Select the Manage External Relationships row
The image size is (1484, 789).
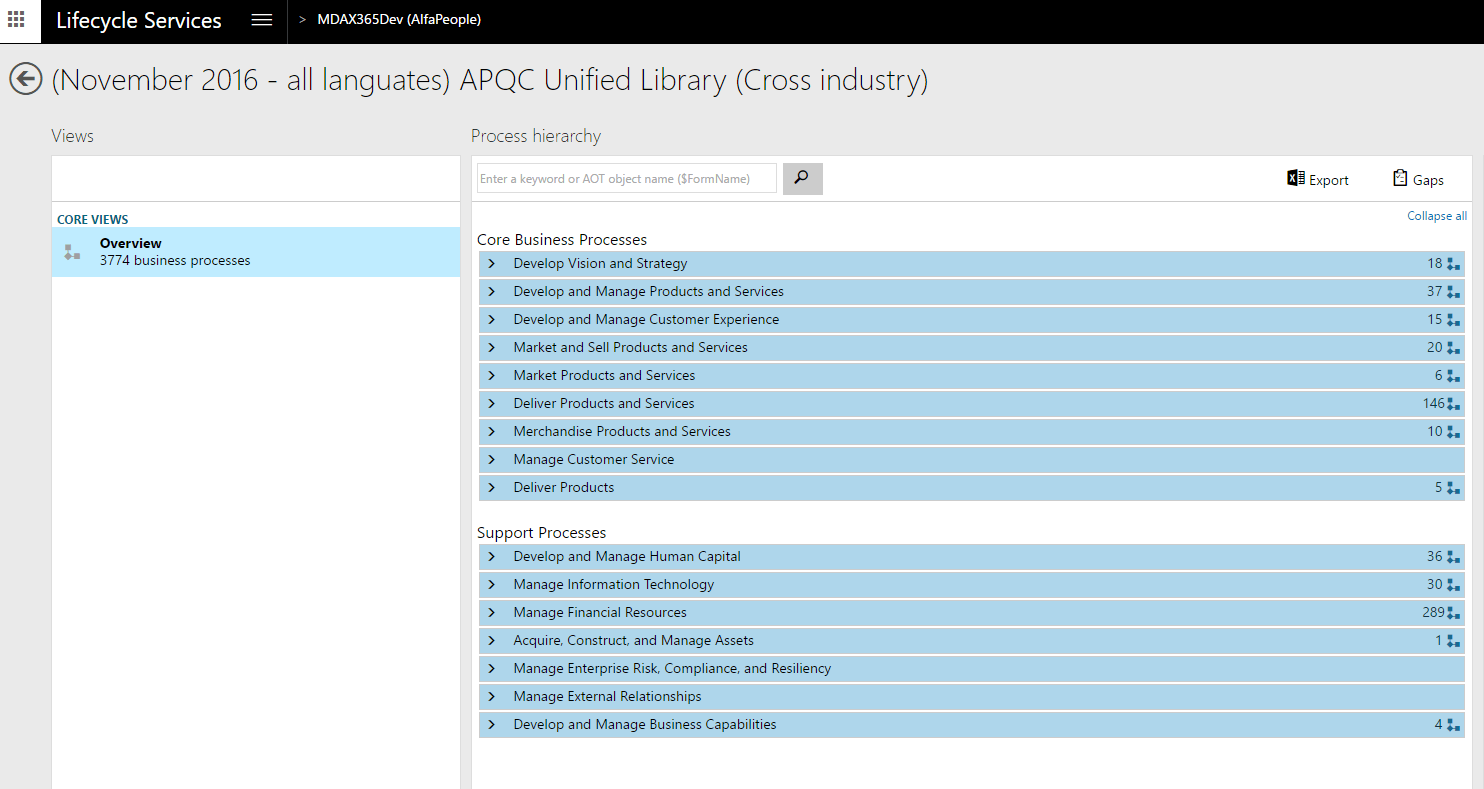607,697
